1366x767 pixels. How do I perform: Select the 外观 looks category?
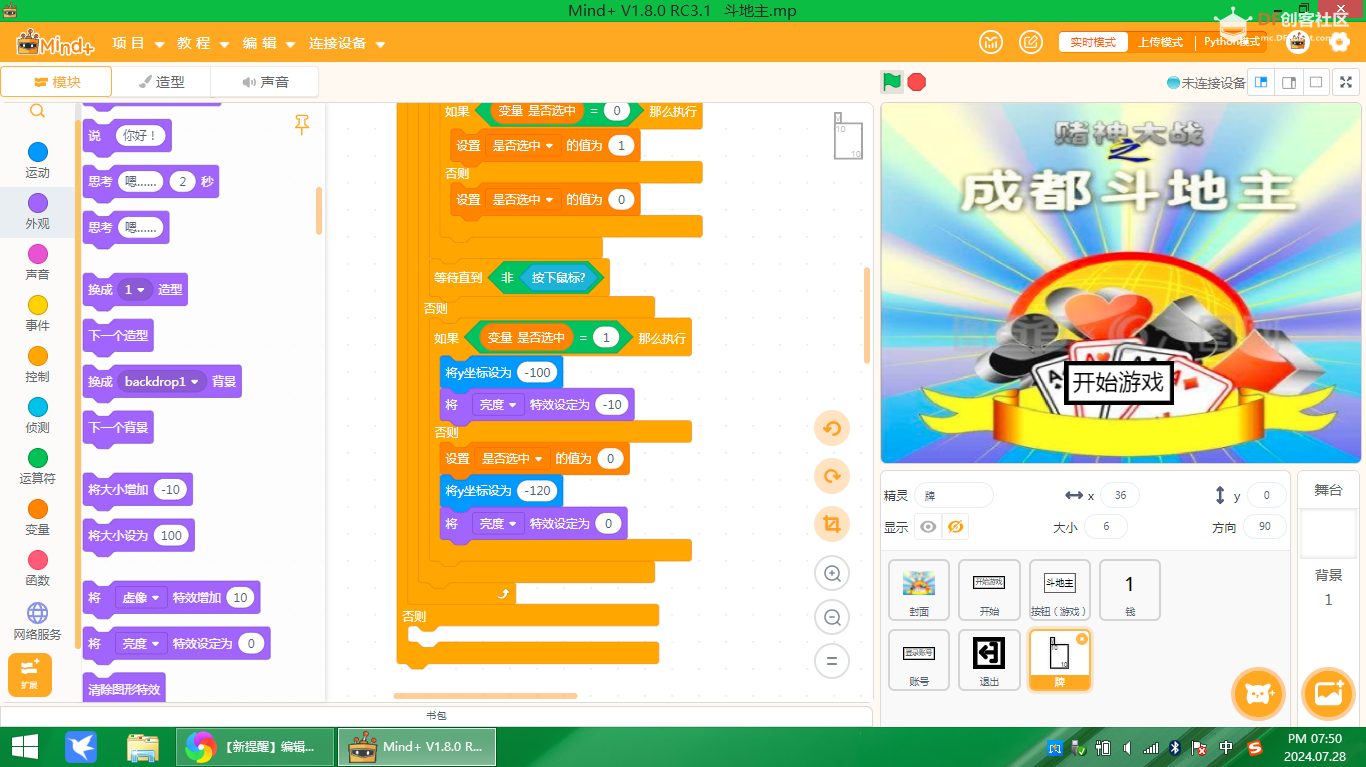pos(37,212)
